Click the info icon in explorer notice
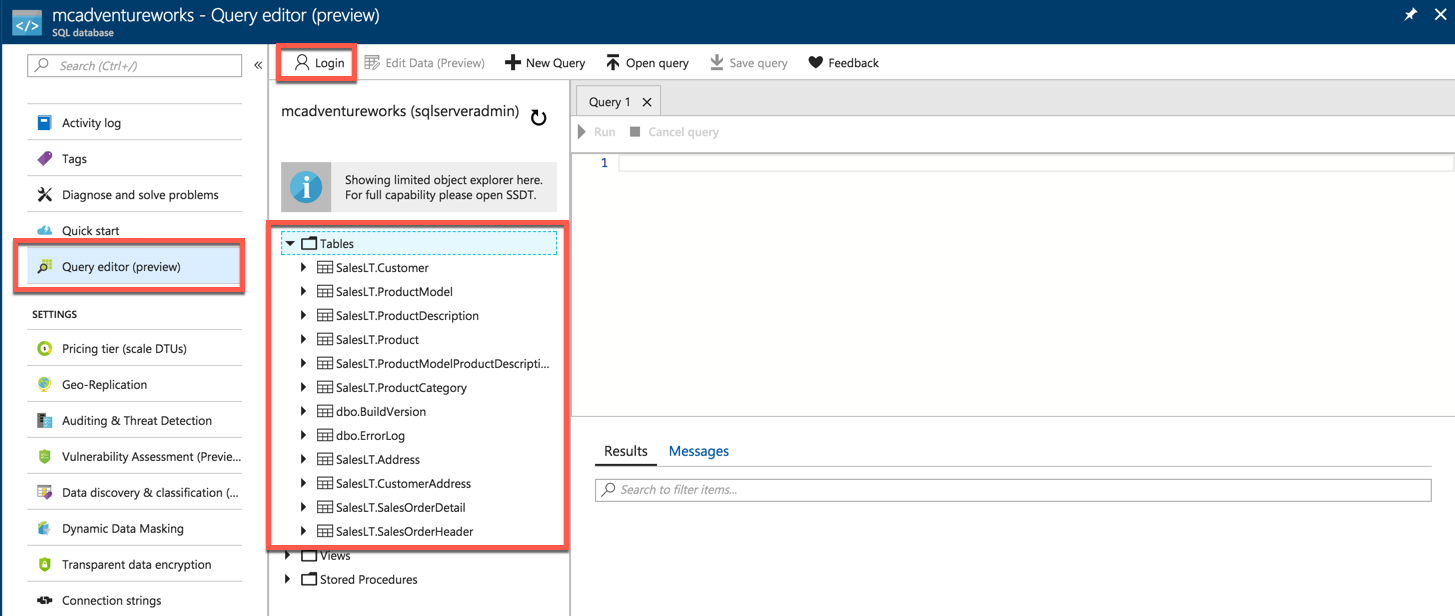 pos(306,187)
